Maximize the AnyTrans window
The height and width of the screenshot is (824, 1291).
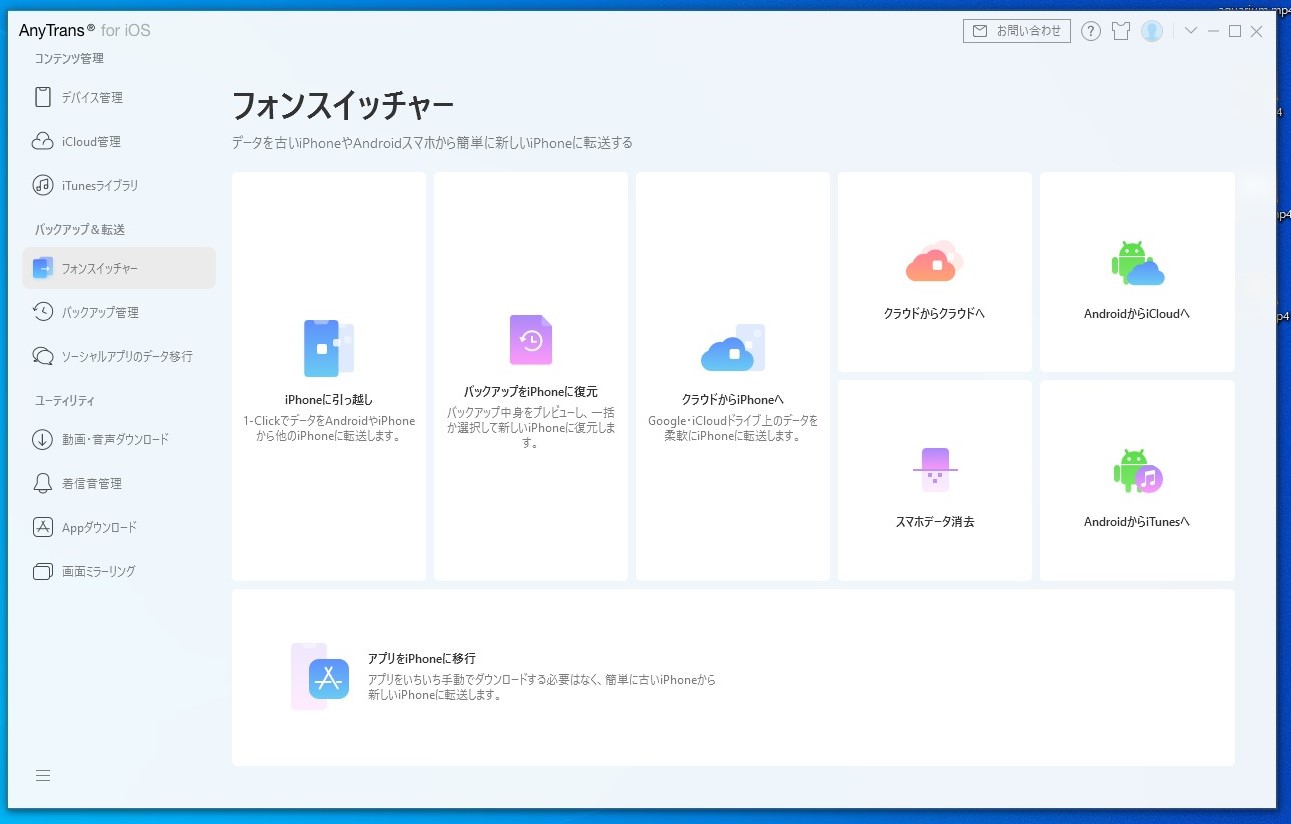pyautogui.click(x=1235, y=31)
